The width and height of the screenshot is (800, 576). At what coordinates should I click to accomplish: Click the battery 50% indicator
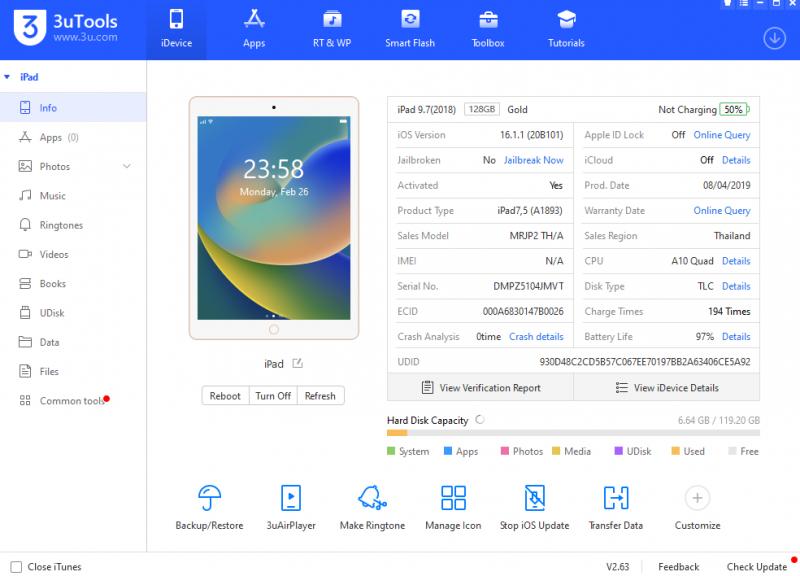click(734, 110)
